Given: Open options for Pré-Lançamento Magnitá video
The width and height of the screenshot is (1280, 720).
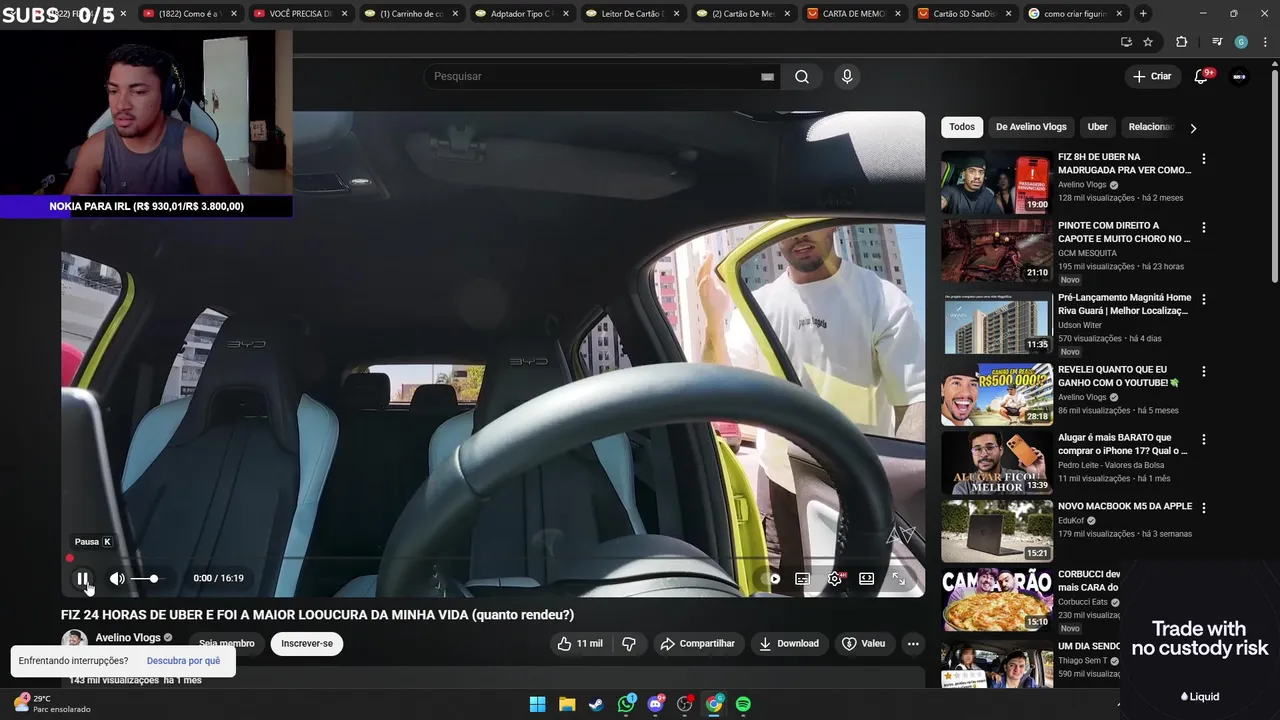Looking at the screenshot, I should [1204, 299].
